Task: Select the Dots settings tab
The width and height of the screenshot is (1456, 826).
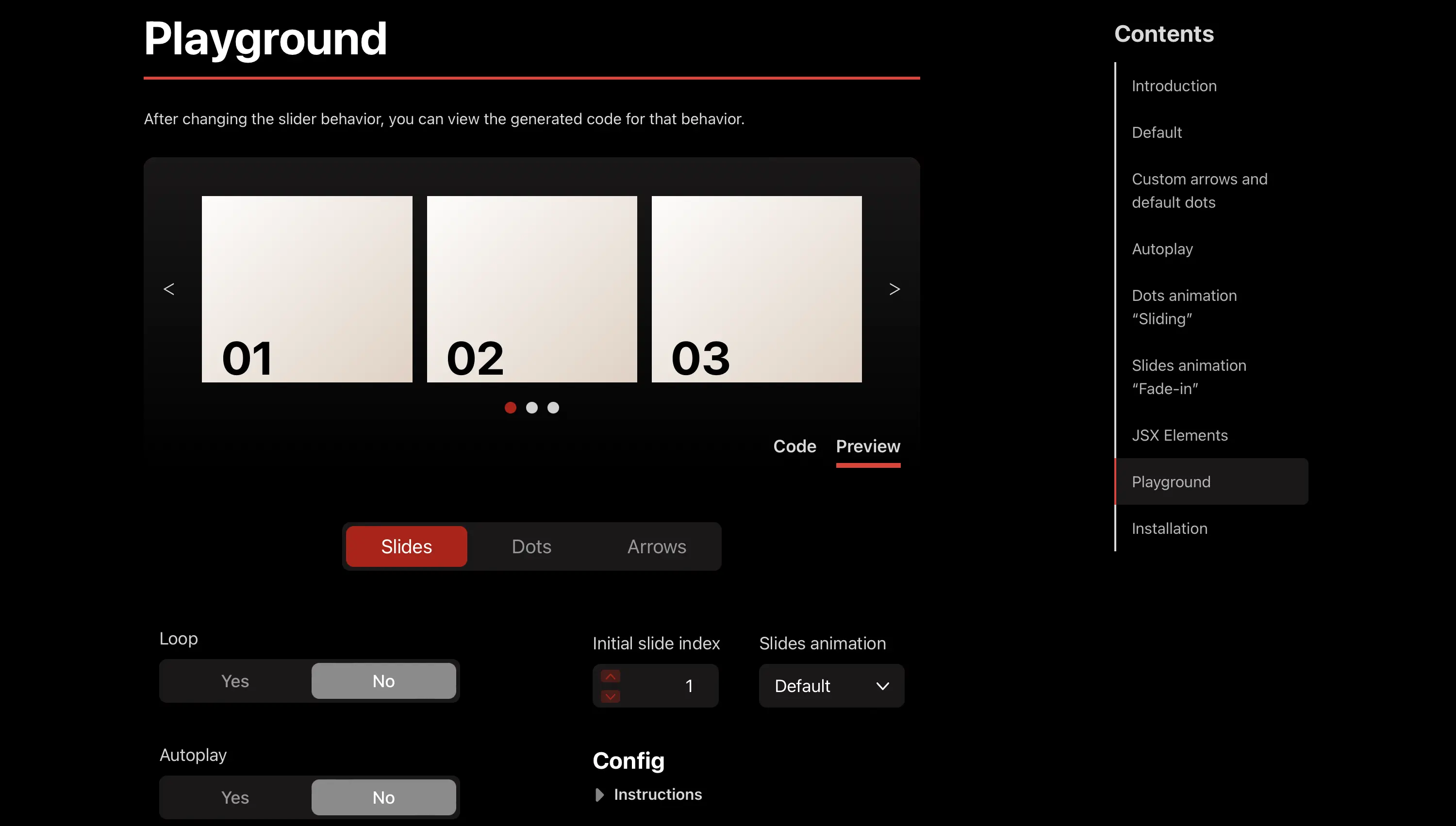Action: (x=531, y=546)
